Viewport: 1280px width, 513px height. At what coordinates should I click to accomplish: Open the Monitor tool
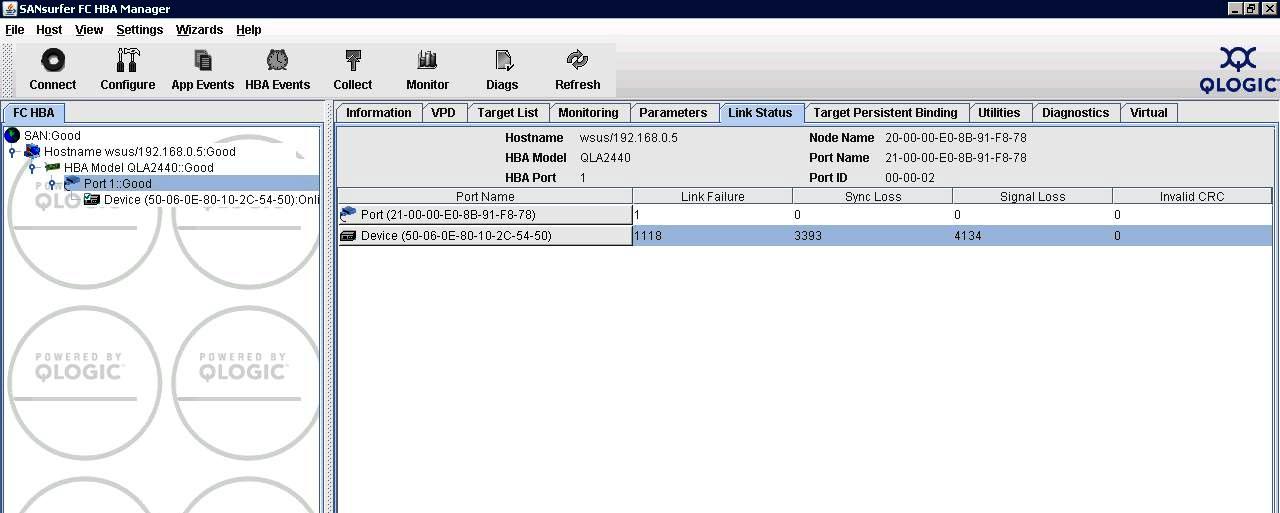[427, 70]
